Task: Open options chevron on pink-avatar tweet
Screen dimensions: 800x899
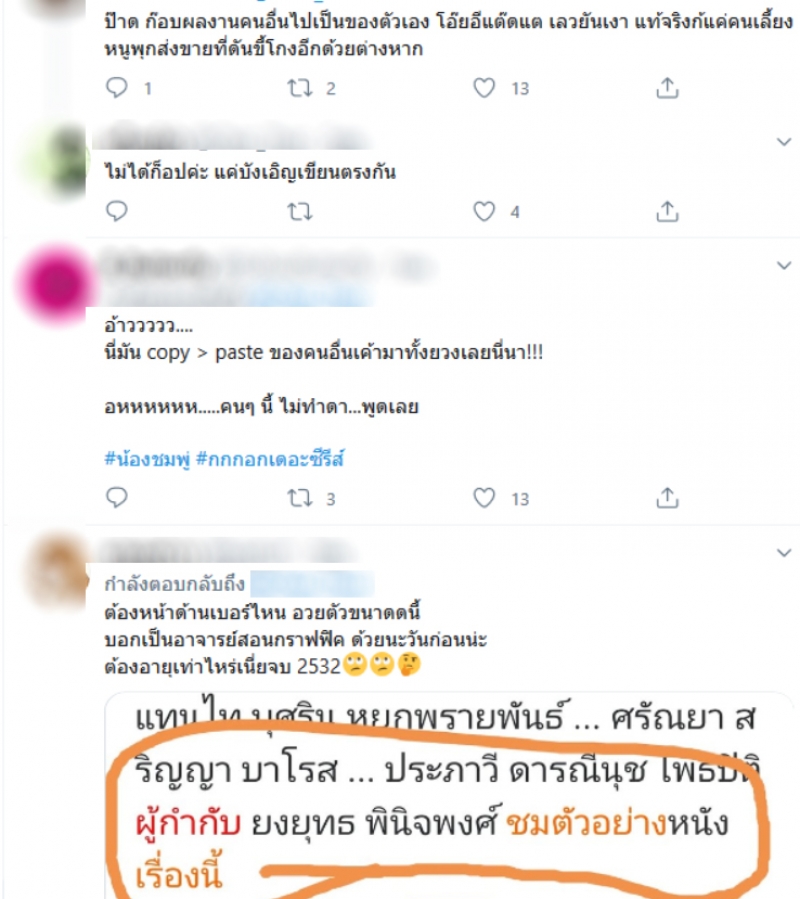Action: tap(783, 265)
